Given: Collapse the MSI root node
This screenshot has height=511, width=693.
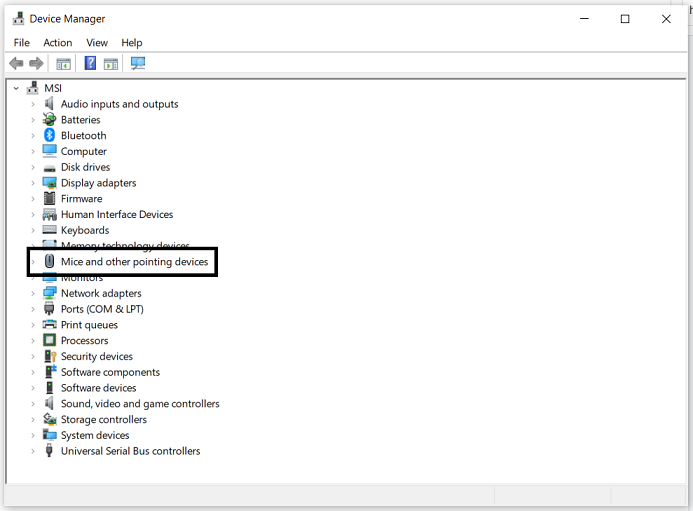Looking at the screenshot, I should pyautogui.click(x=16, y=88).
